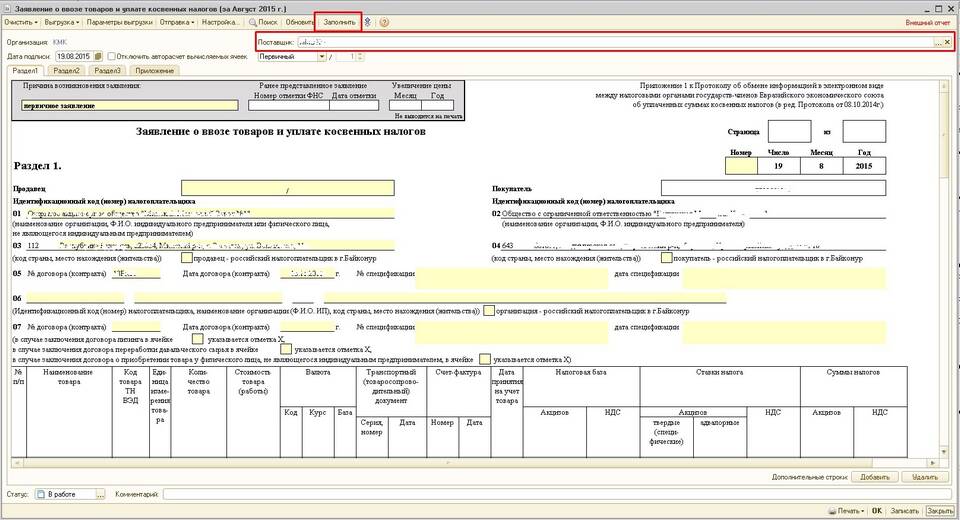
Task: Mark the purchase from физического лица checkbox
Action: point(485,359)
